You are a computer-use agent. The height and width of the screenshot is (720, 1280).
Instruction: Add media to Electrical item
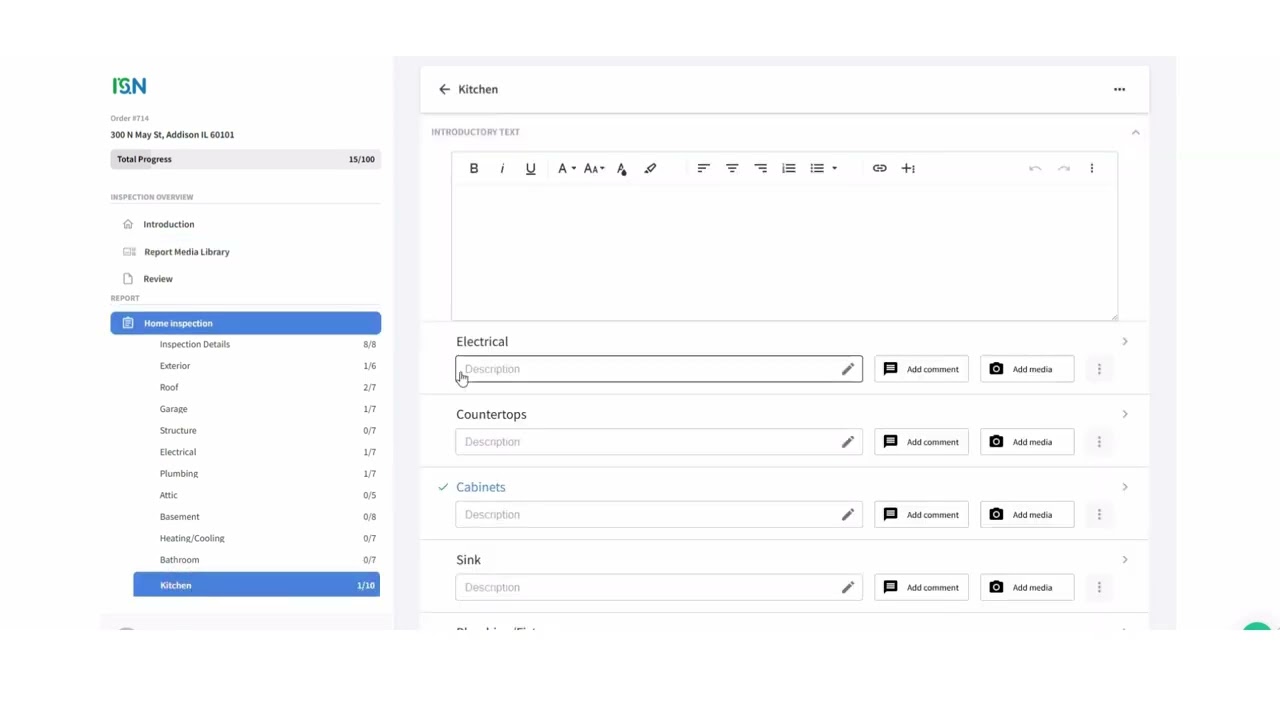click(1027, 369)
